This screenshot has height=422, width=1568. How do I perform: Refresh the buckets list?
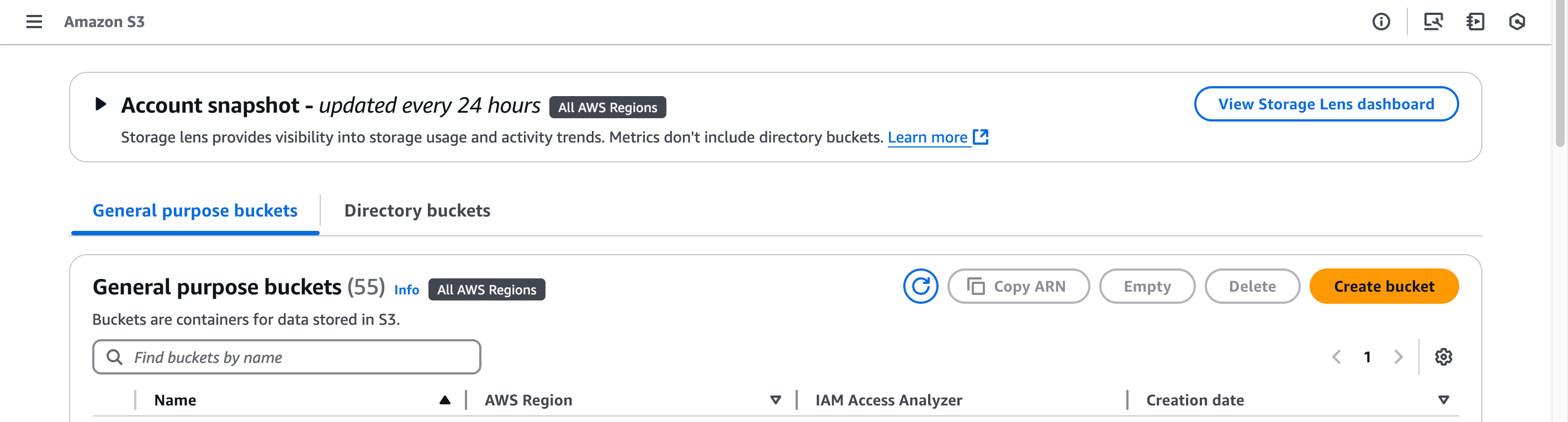pos(920,286)
